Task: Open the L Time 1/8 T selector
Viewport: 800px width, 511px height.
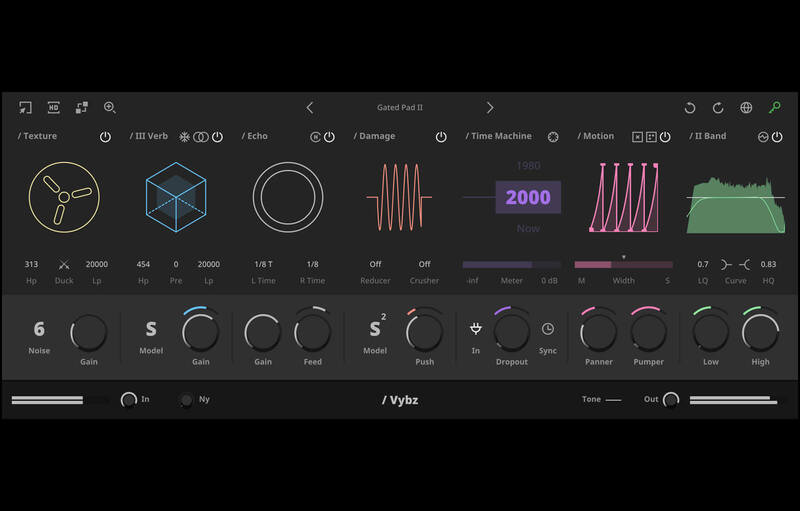Action: [263, 264]
